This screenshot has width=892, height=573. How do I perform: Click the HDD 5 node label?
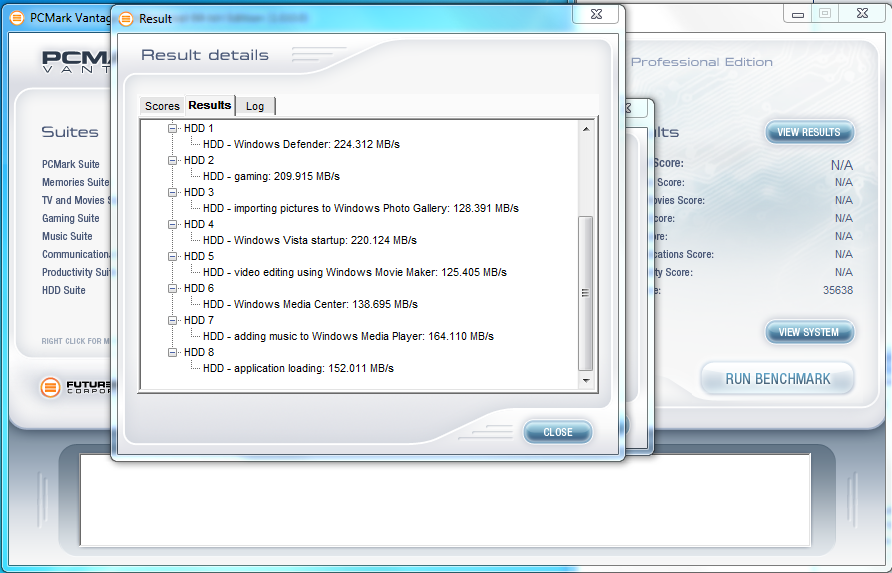point(199,257)
